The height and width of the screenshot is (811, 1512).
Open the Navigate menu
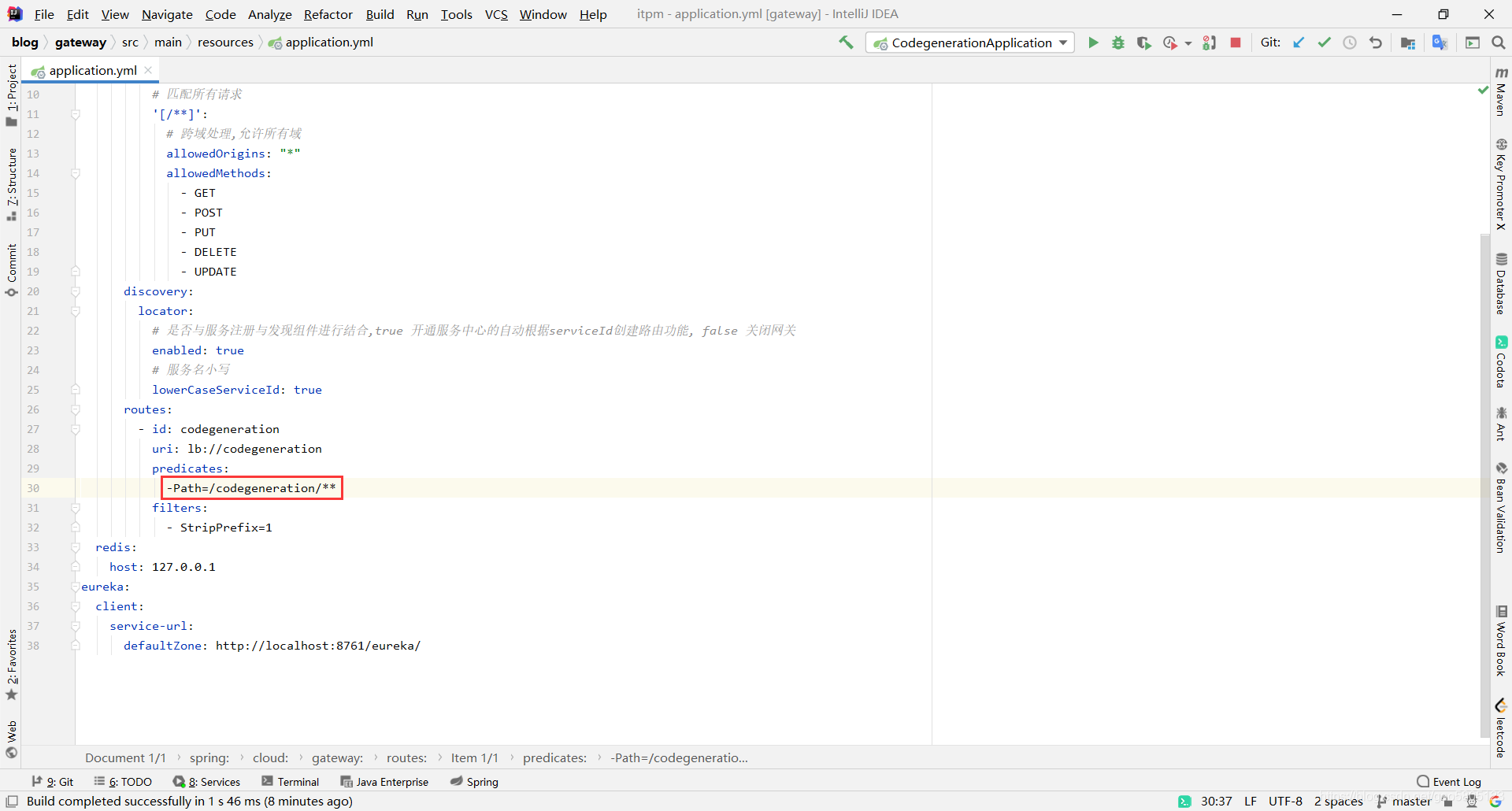click(x=167, y=14)
